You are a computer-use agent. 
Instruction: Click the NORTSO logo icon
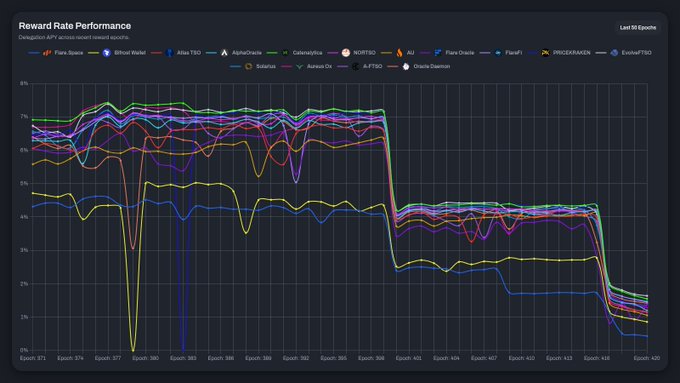tap(346, 52)
